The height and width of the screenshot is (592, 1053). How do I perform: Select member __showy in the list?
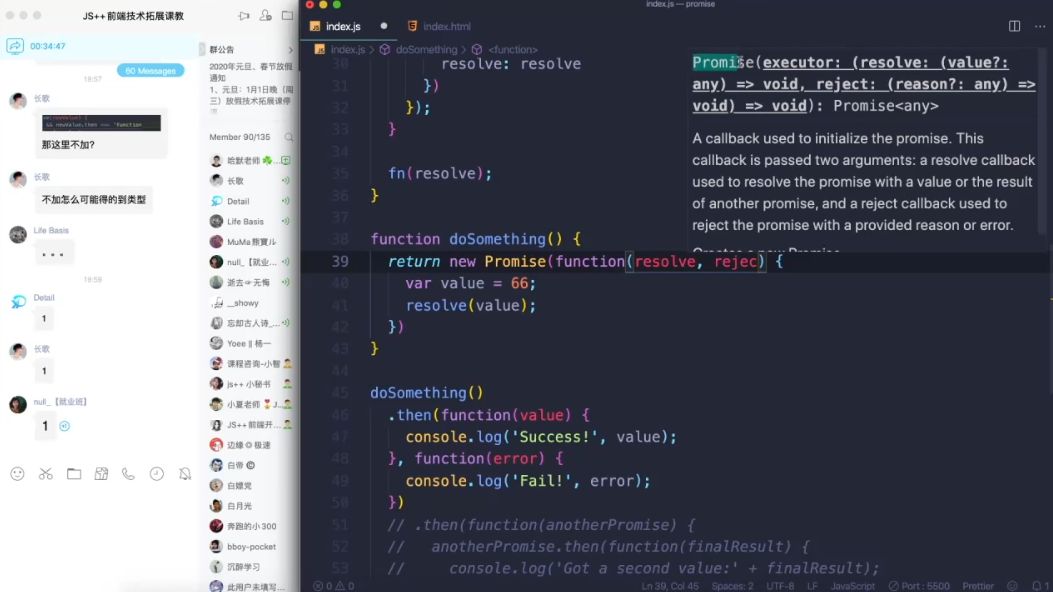(x=251, y=303)
